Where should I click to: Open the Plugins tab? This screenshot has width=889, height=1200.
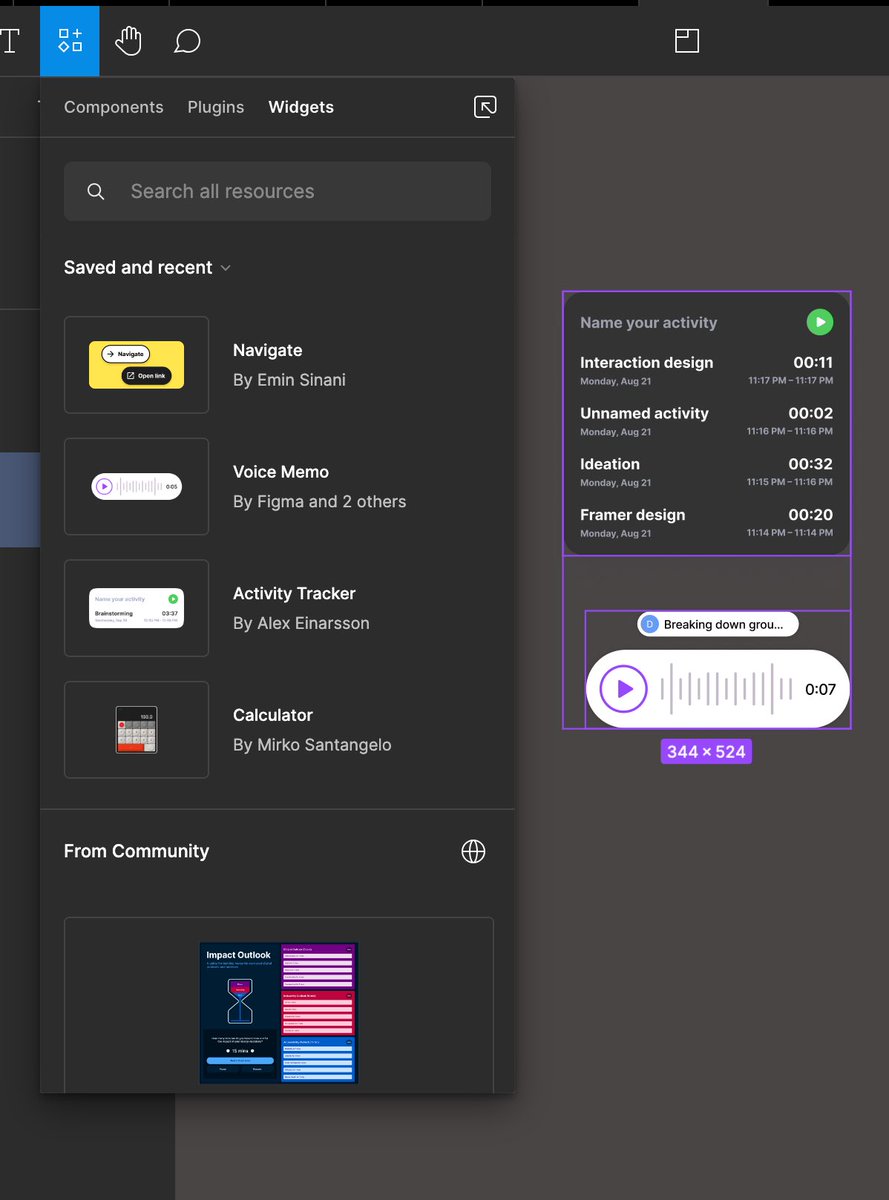click(215, 107)
